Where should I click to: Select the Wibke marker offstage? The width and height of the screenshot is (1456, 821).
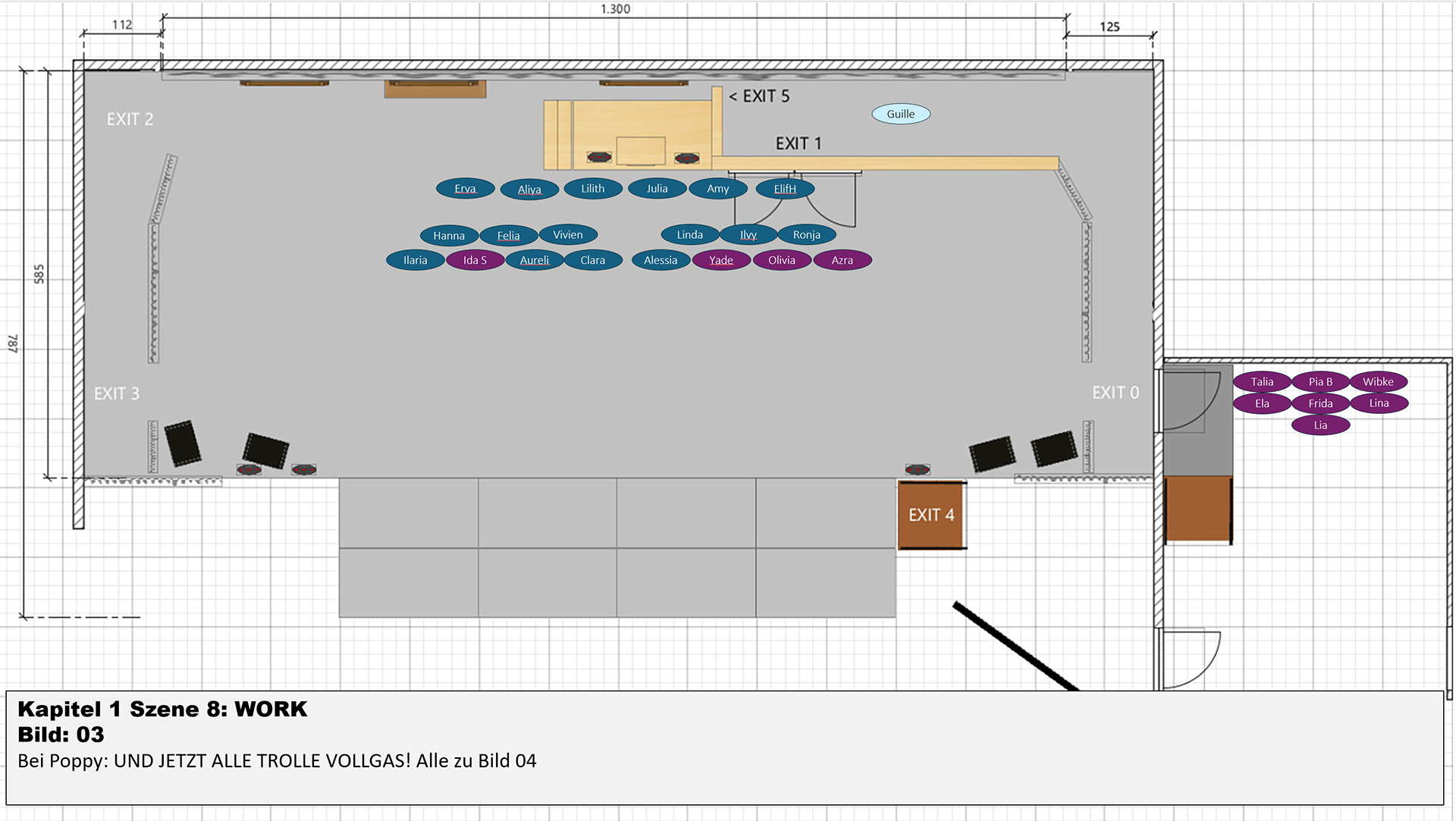point(1378,381)
